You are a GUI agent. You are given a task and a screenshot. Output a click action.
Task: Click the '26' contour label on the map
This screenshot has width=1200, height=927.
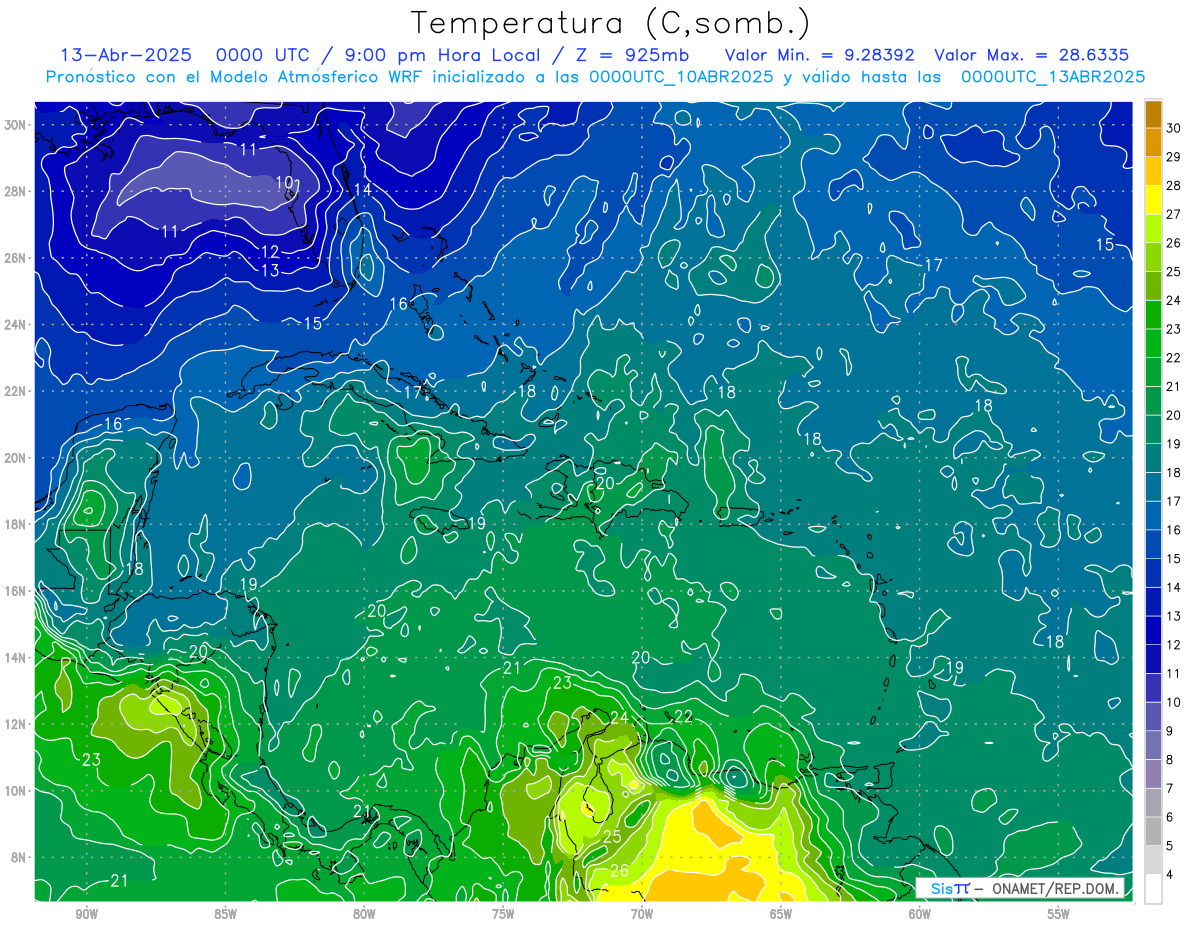point(619,871)
